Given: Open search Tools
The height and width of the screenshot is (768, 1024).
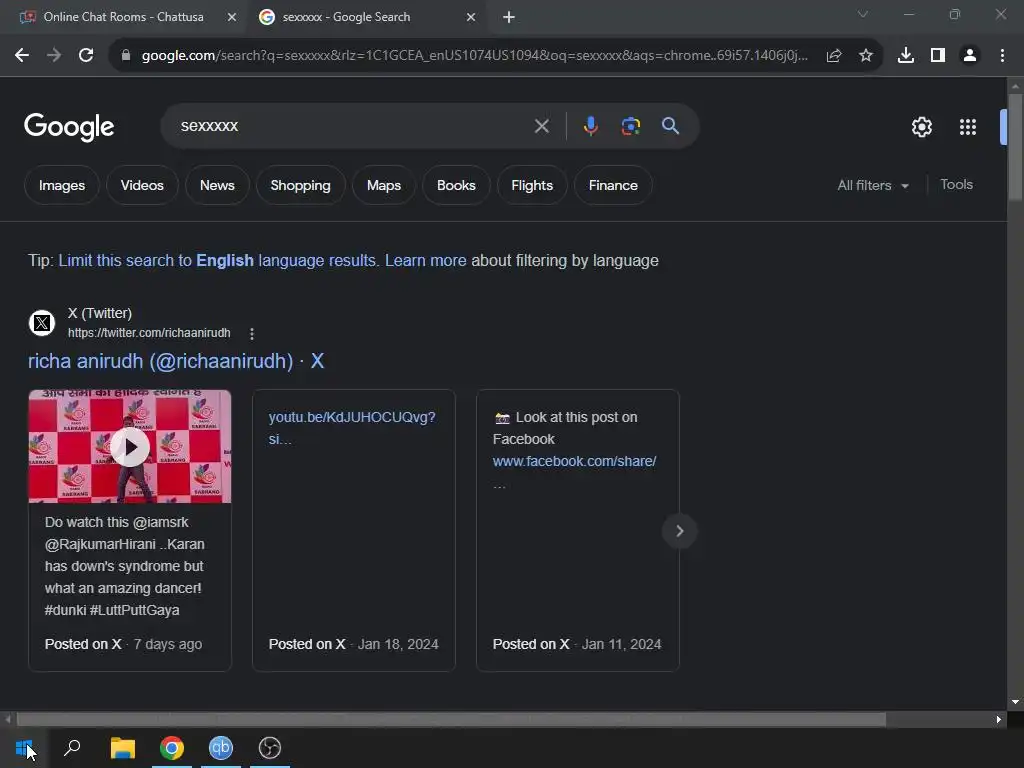Looking at the screenshot, I should coord(956,185).
